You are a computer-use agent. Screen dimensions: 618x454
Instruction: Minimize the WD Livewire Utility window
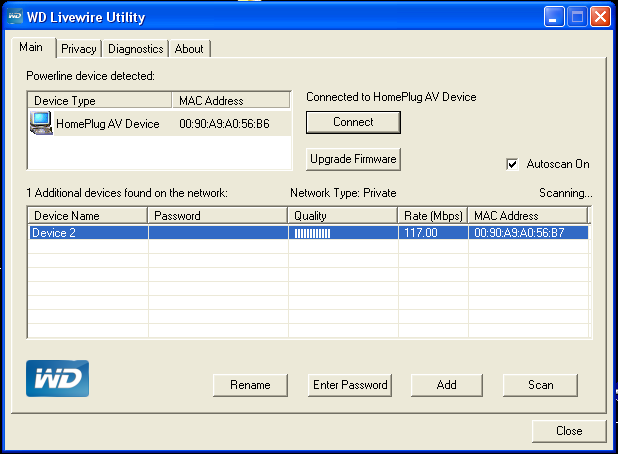point(553,17)
